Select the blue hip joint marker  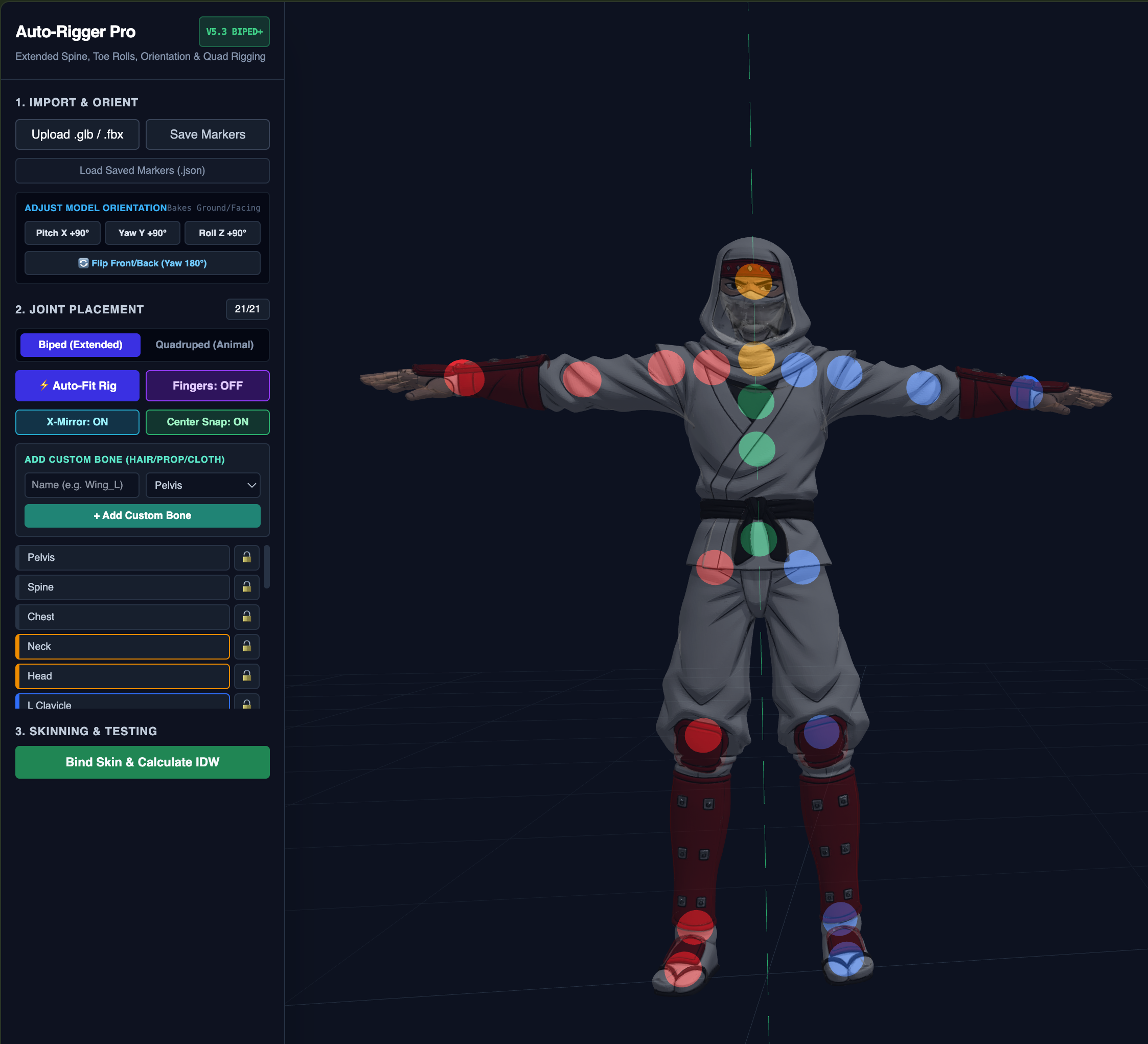[x=802, y=568]
